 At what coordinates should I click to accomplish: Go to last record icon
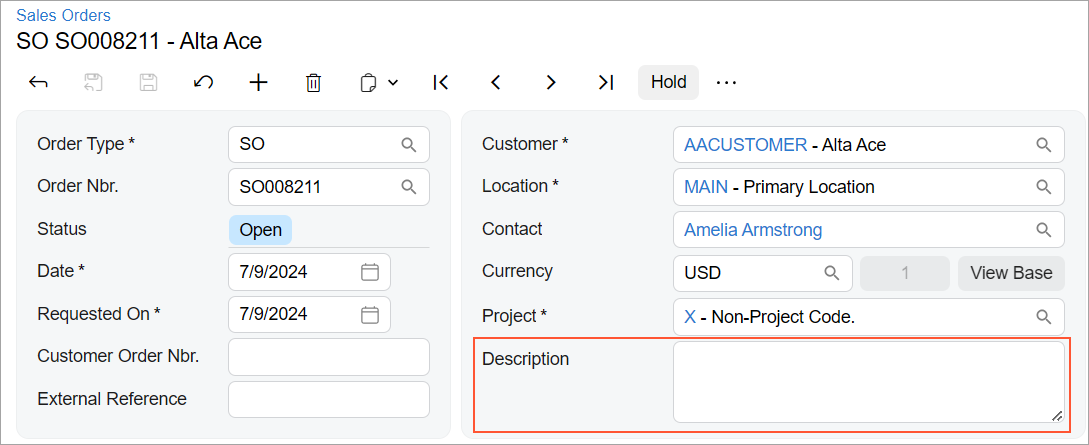coord(605,82)
